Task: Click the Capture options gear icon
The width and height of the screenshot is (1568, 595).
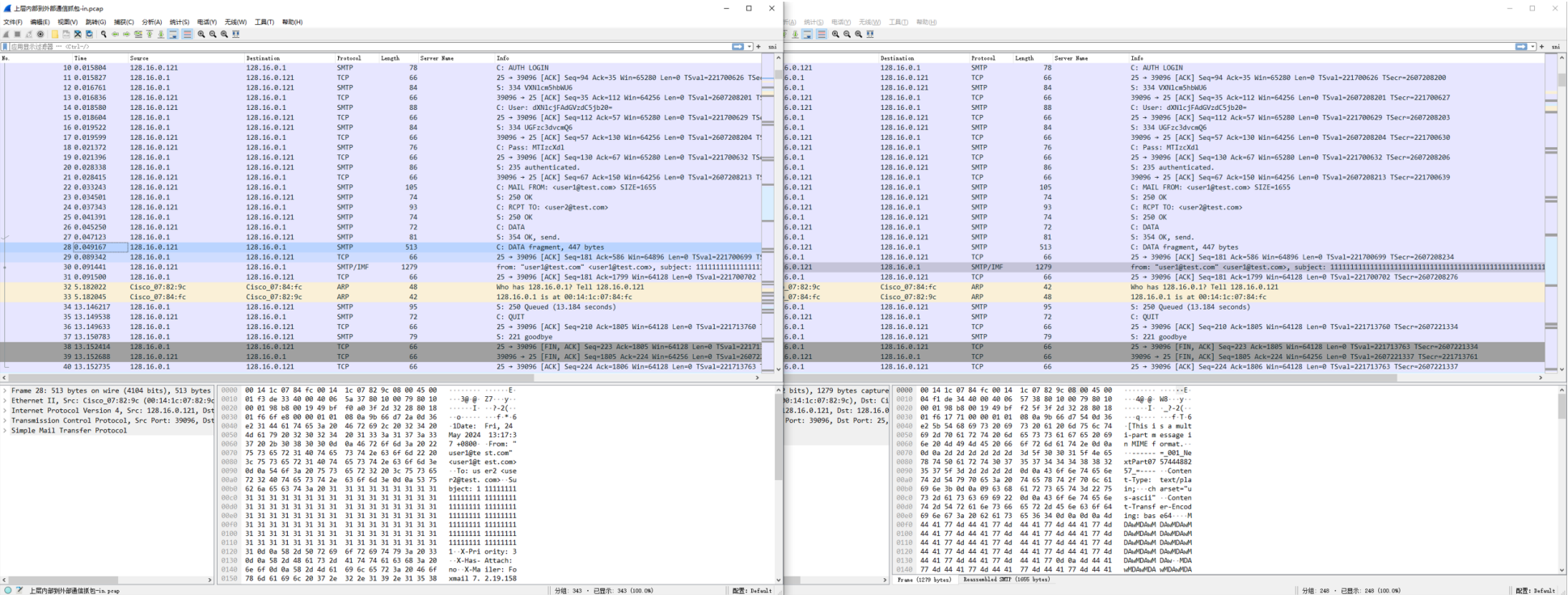Action: pyautogui.click(x=40, y=35)
